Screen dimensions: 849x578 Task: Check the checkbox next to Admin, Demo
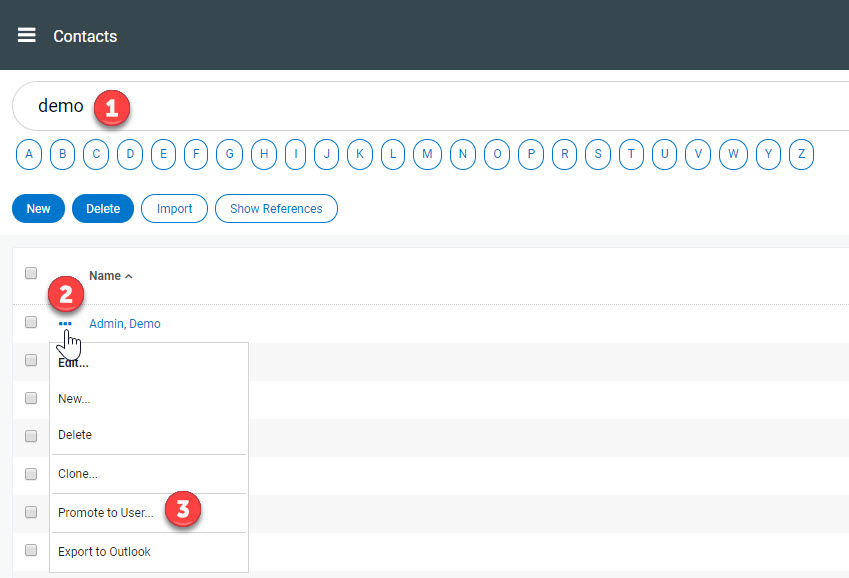pyautogui.click(x=30, y=322)
